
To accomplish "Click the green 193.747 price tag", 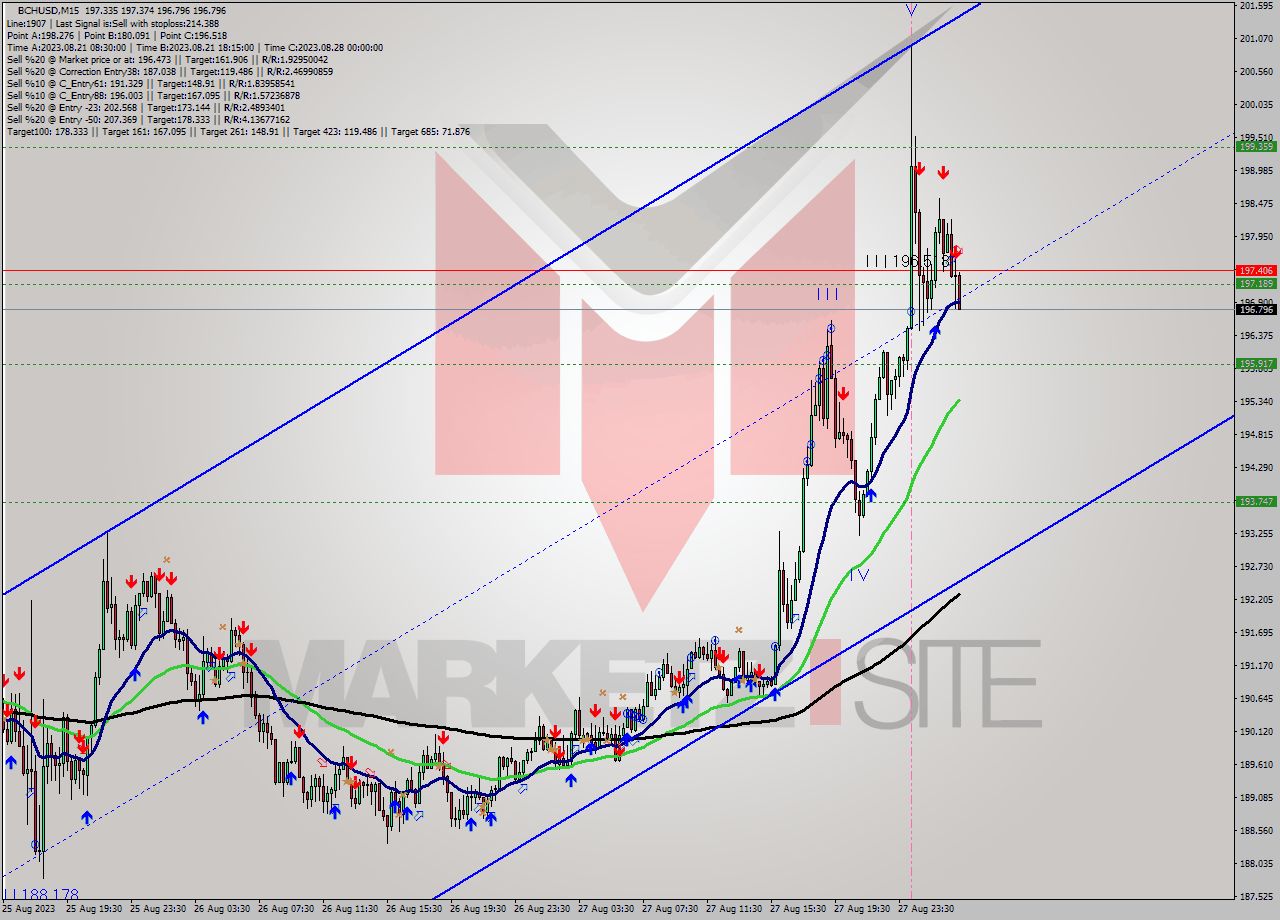I will (x=1255, y=501).
